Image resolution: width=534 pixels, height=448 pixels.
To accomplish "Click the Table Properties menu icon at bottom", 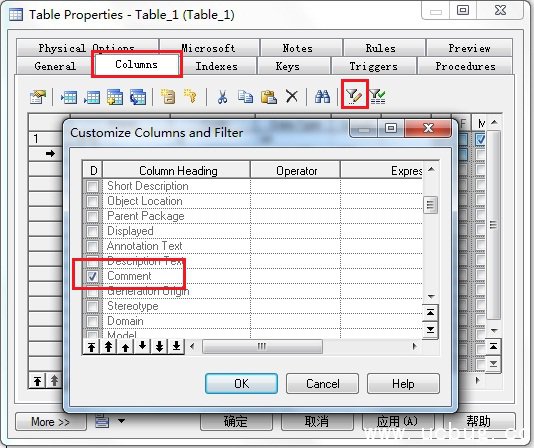I will 102,421.
